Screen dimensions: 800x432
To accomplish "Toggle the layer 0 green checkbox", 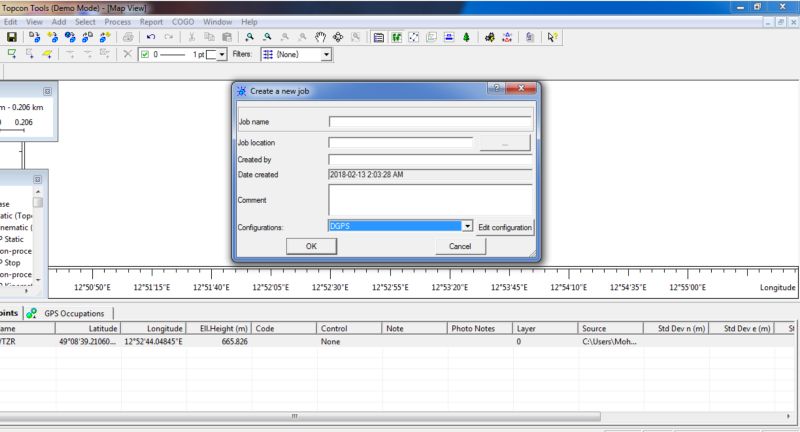I will (x=145, y=54).
